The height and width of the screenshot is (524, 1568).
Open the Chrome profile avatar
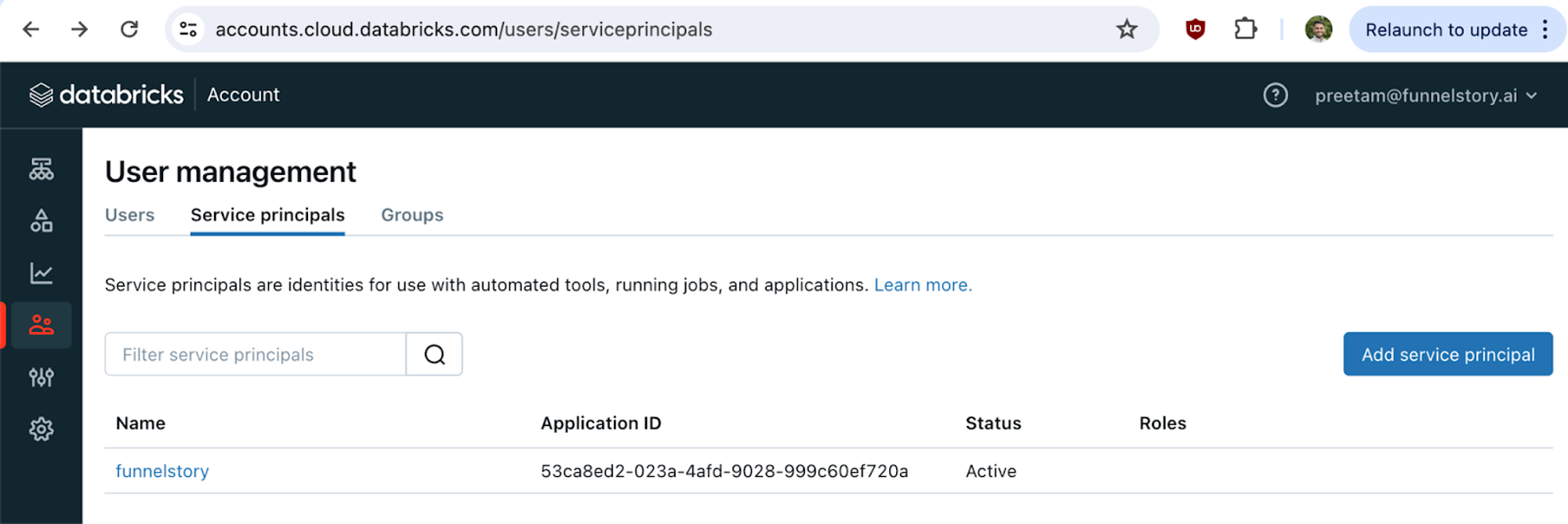click(x=1319, y=30)
